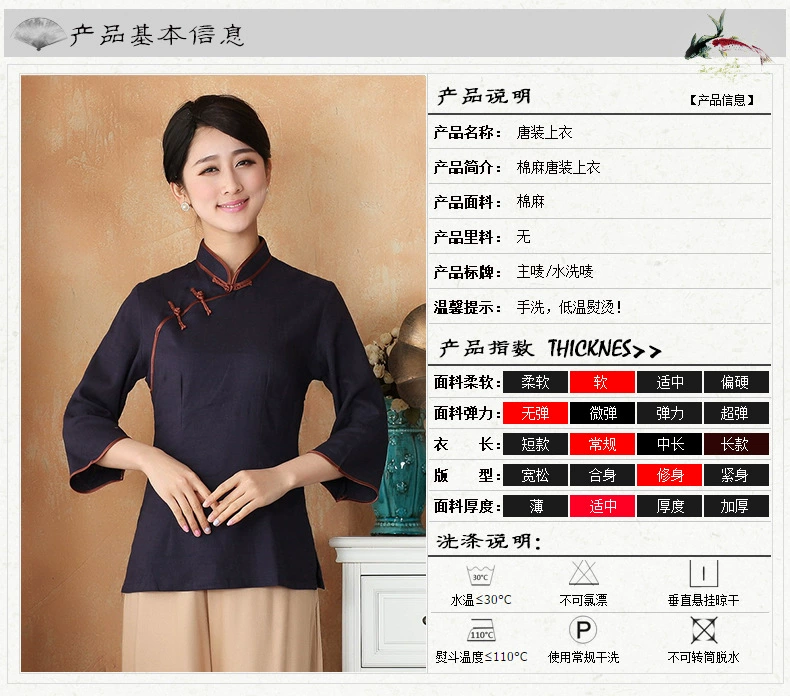
Task: Select the 中长 length cell
Action: pos(670,444)
